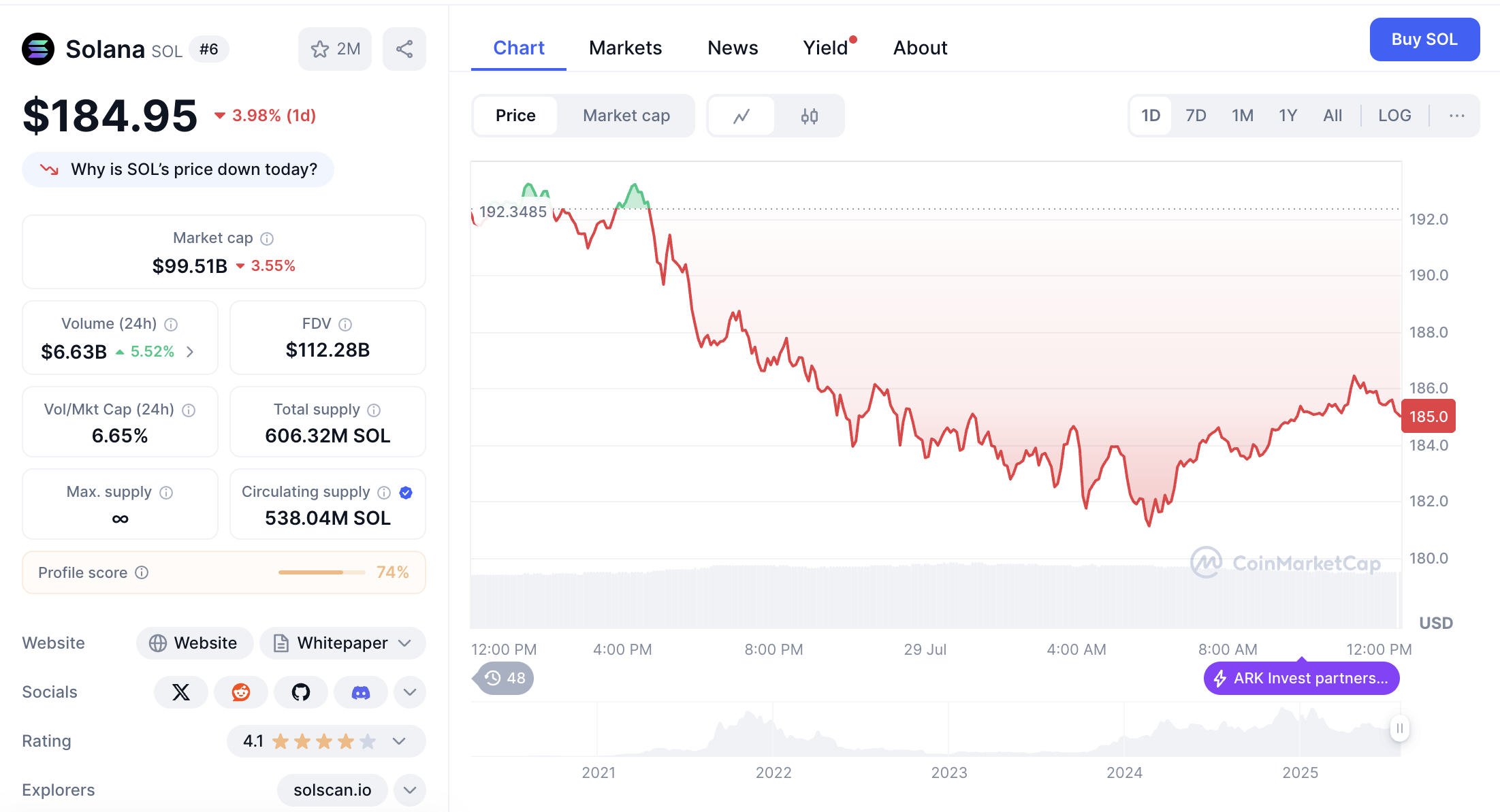
Task: Select the Price chart toggle
Action: tap(515, 116)
